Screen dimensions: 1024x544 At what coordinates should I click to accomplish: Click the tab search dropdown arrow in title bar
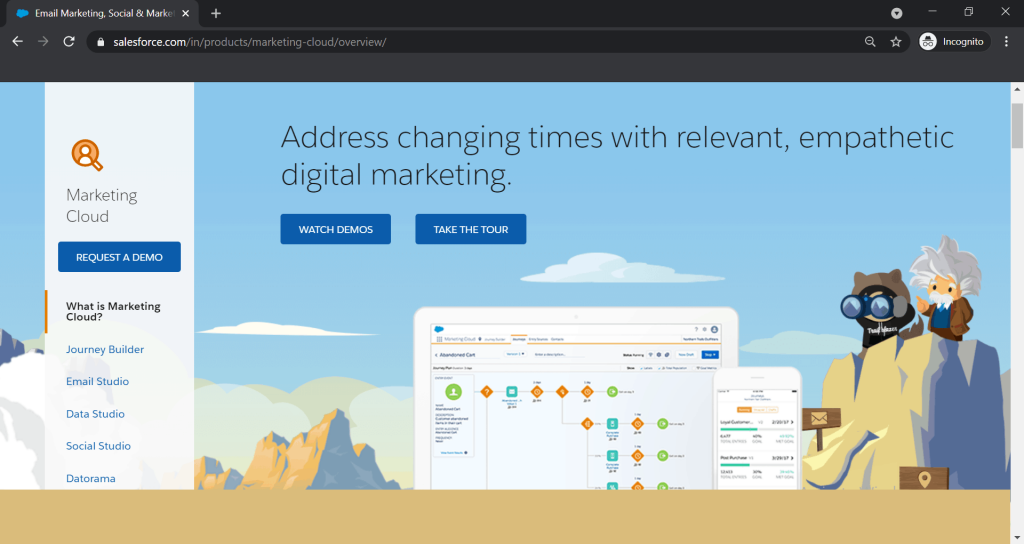(897, 13)
